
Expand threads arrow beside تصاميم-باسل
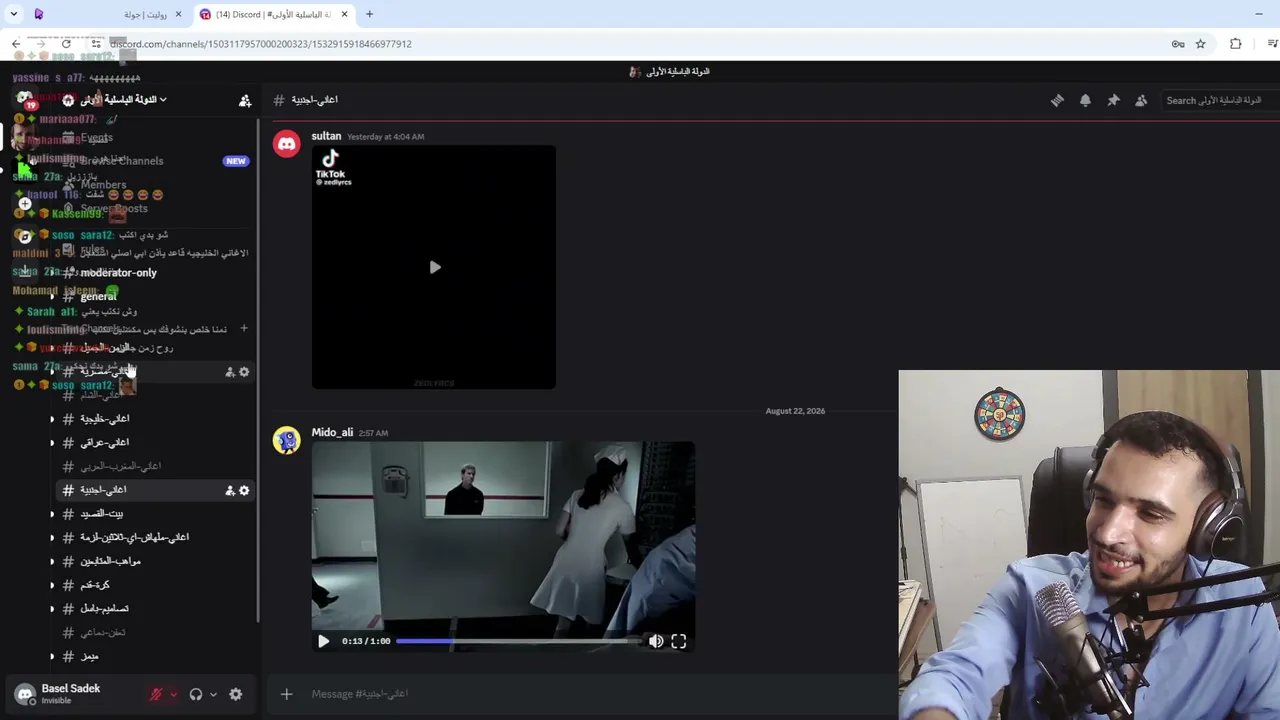click(52, 609)
